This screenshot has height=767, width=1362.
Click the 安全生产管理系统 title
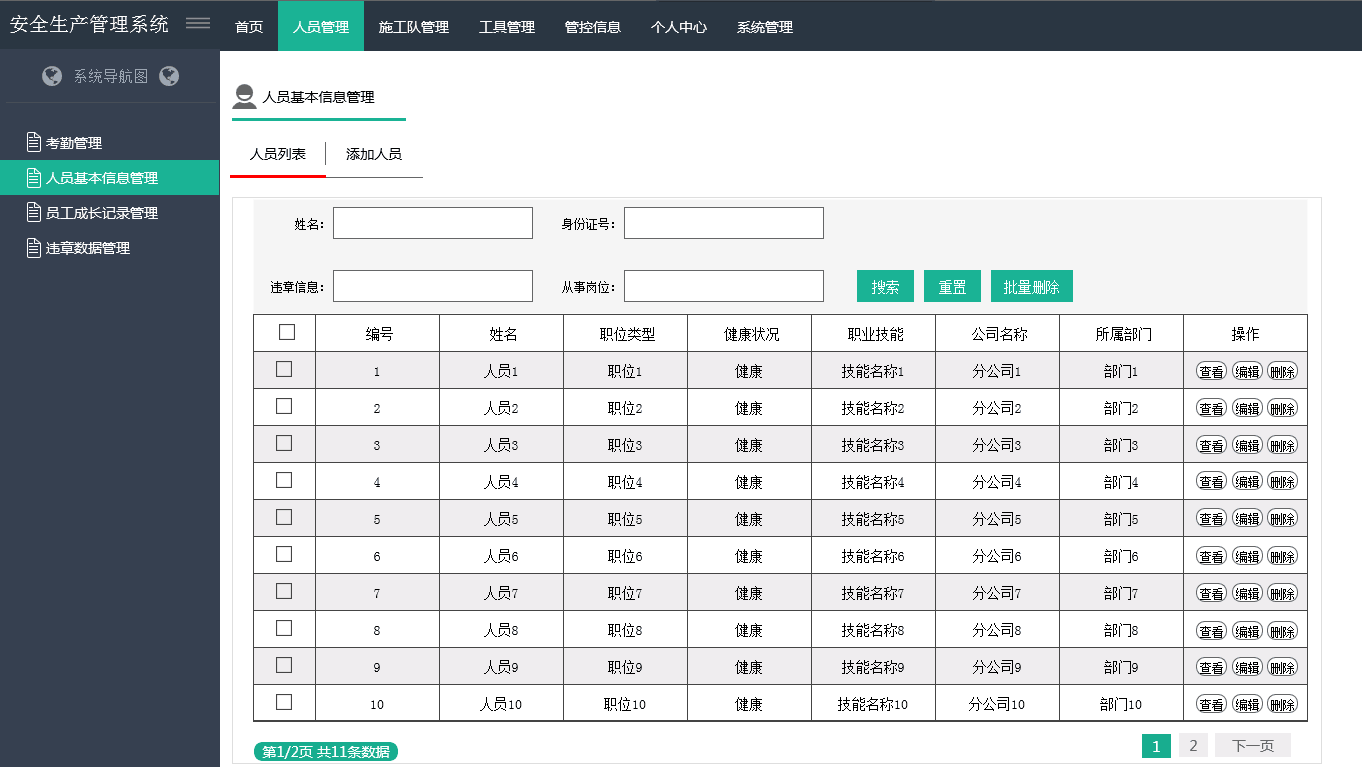90,24
